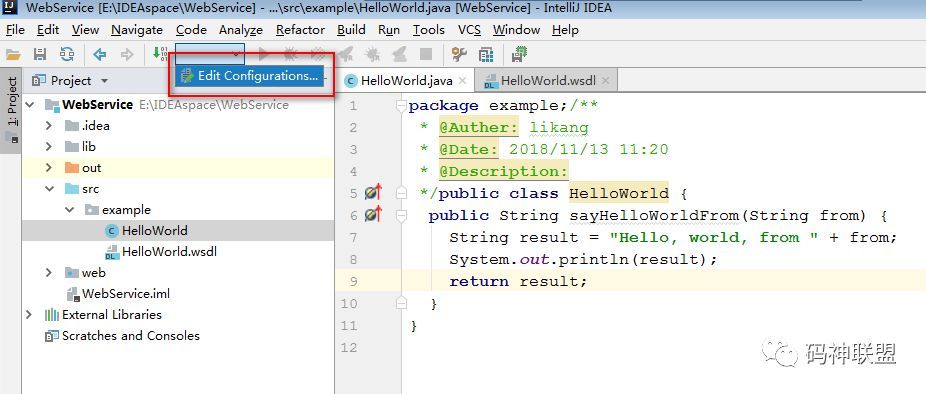Click the Debug bug icon next to Run

[290, 54]
